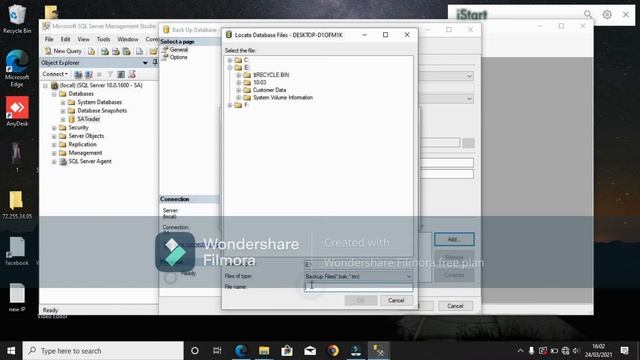Screen dimensions: 640x360
Task: Expand the C: drive node
Action: [x=230, y=60]
